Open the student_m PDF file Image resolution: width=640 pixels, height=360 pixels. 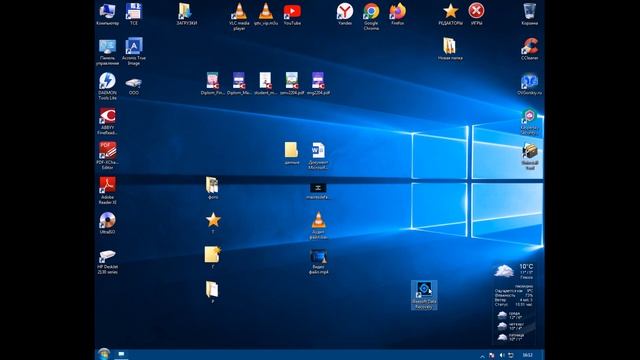coord(266,83)
